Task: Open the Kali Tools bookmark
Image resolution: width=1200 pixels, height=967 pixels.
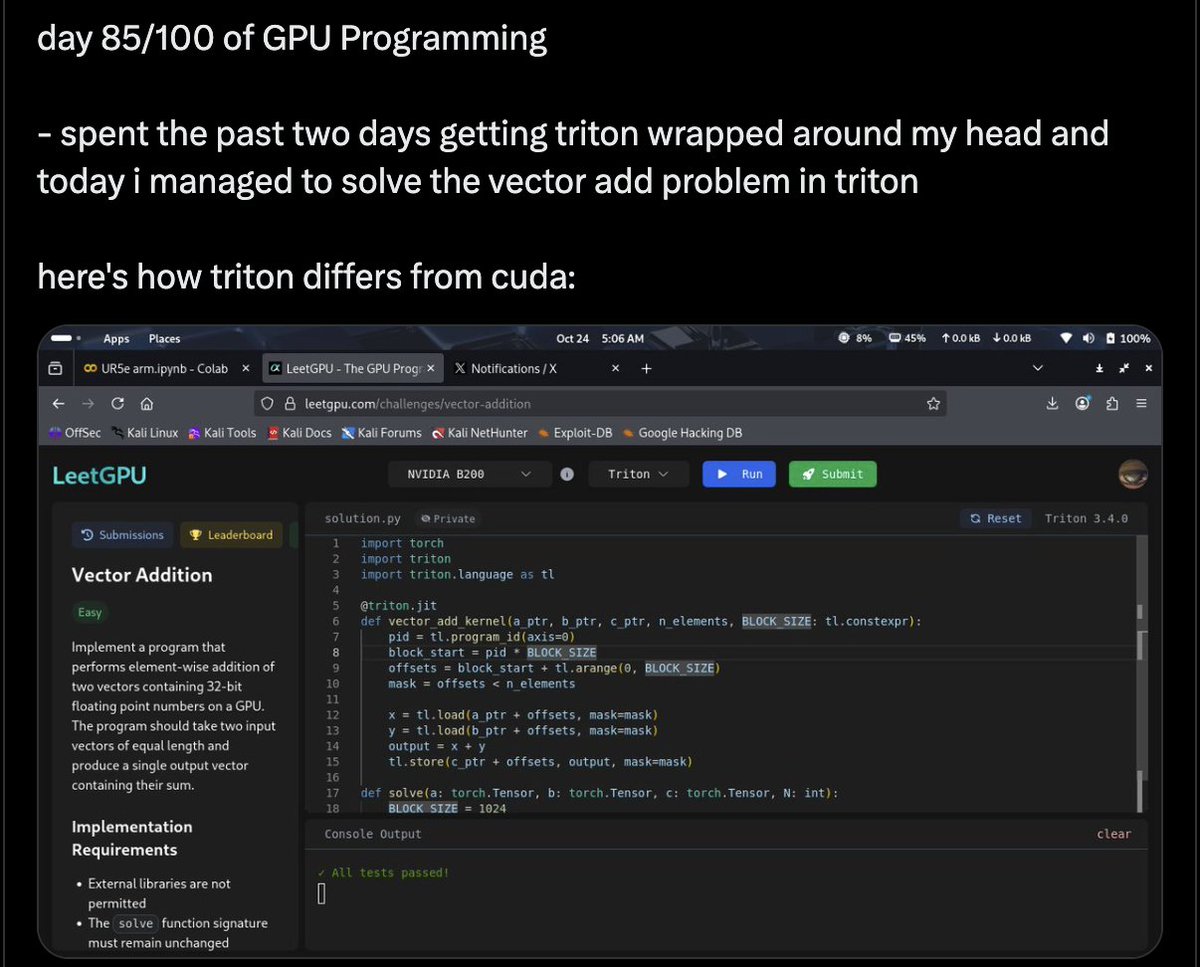Action: [x=222, y=433]
